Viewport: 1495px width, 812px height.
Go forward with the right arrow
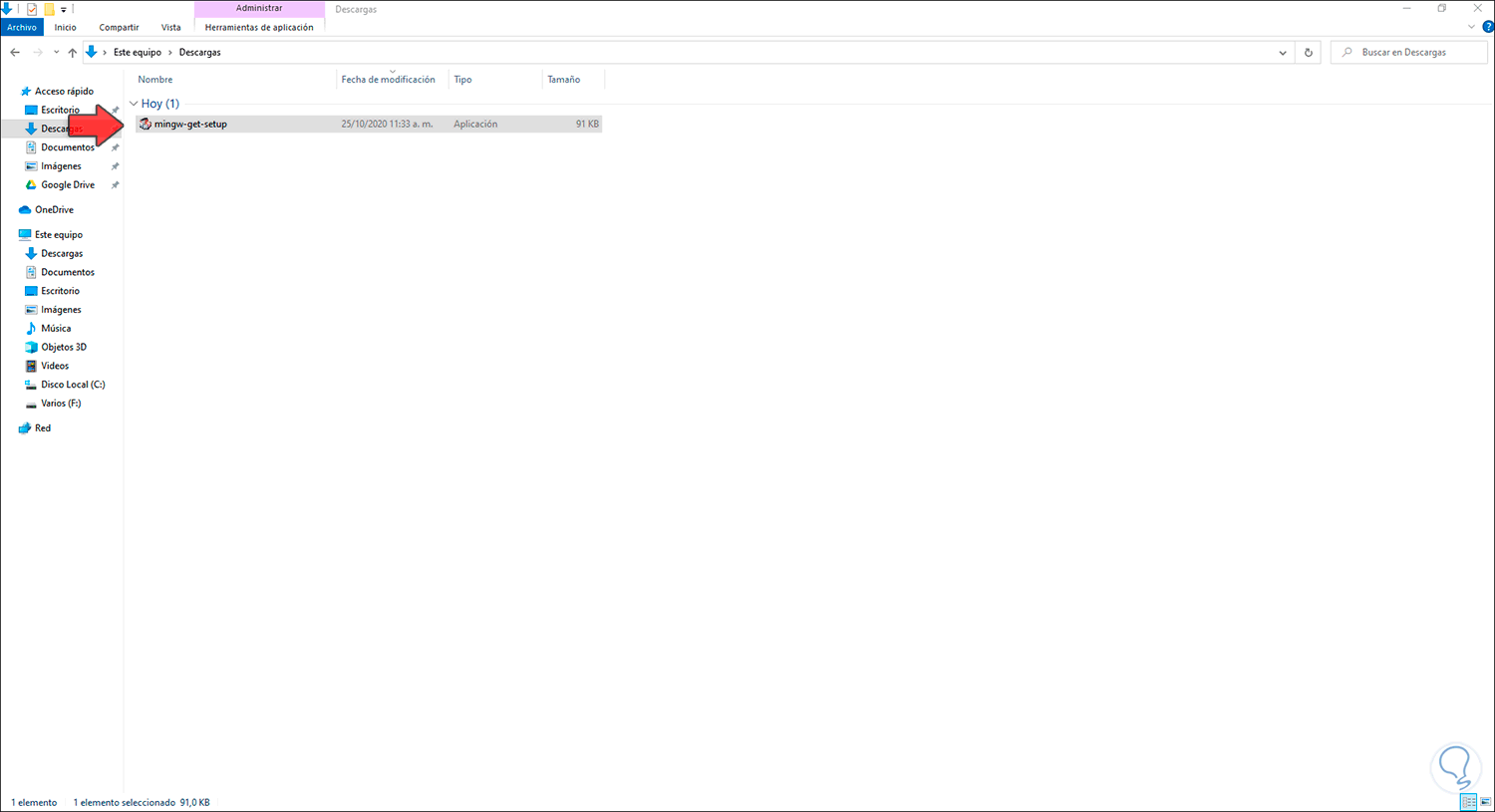(x=38, y=52)
